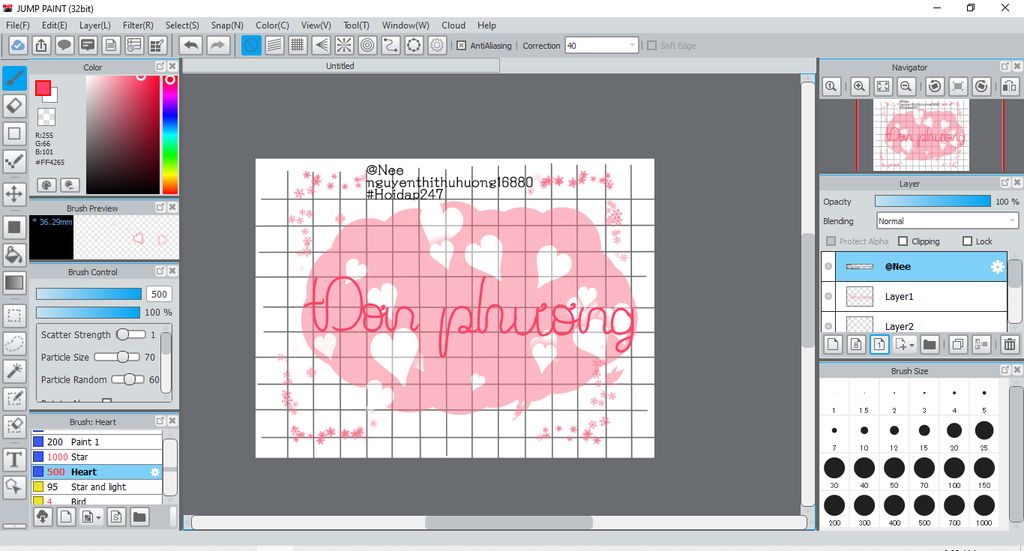Click the layer Opacity slider bar
1024x551 pixels.
[933, 202]
